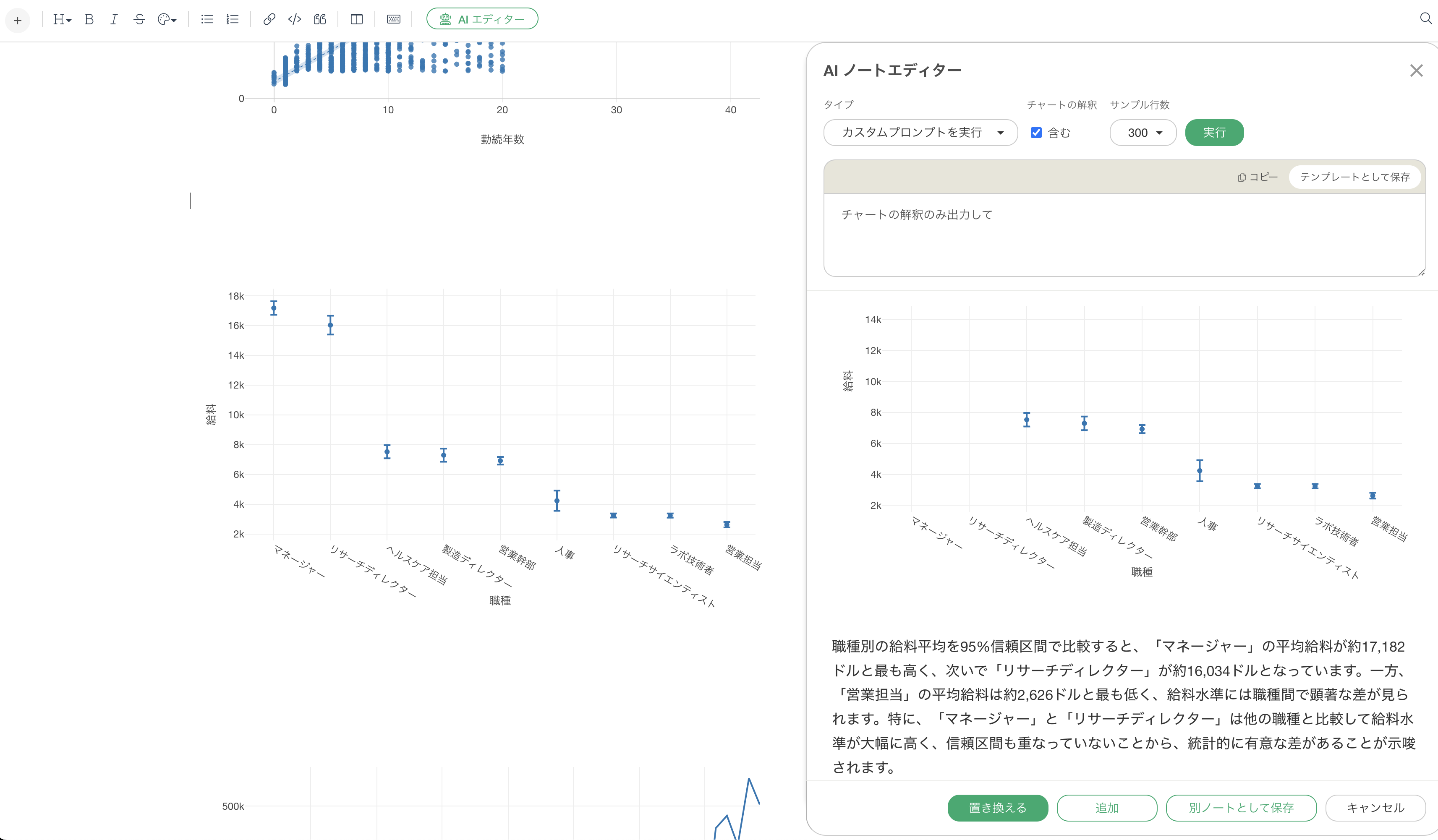Apply italic formatting
This screenshot has width=1438, height=840.
coord(114,19)
